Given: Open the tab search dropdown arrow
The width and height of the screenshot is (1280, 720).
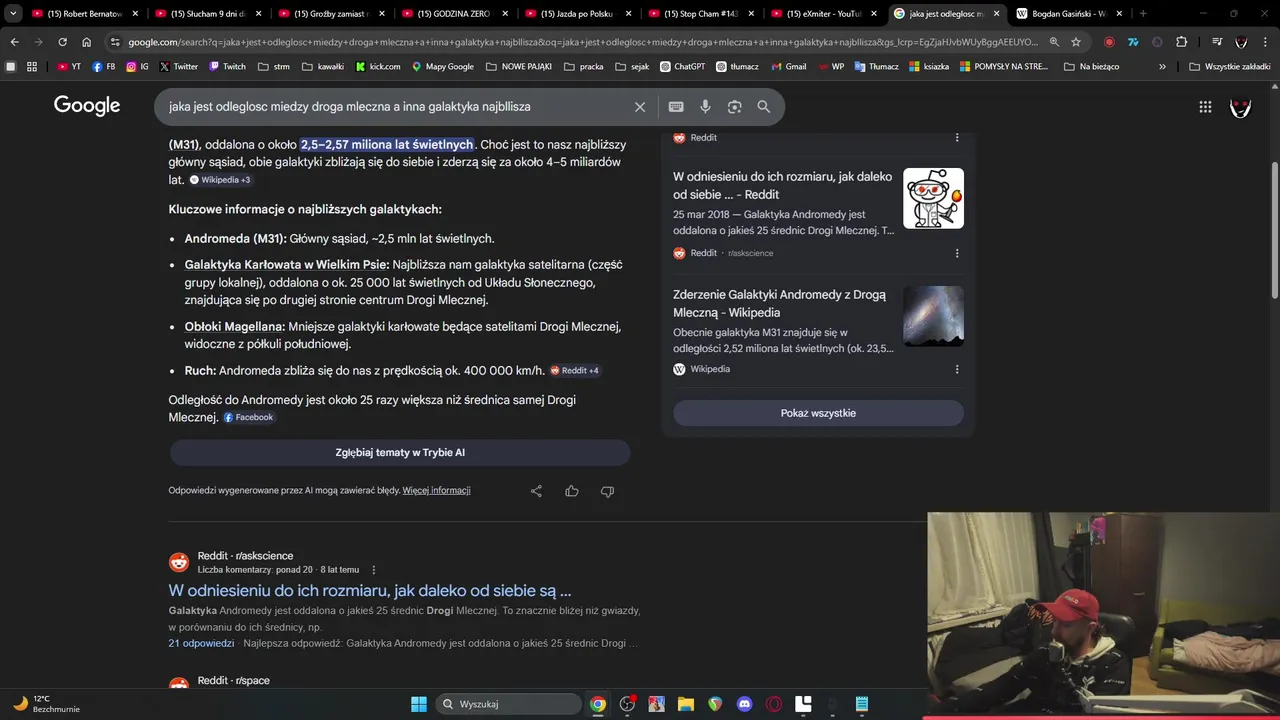Looking at the screenshot, I should coord(13,14).
